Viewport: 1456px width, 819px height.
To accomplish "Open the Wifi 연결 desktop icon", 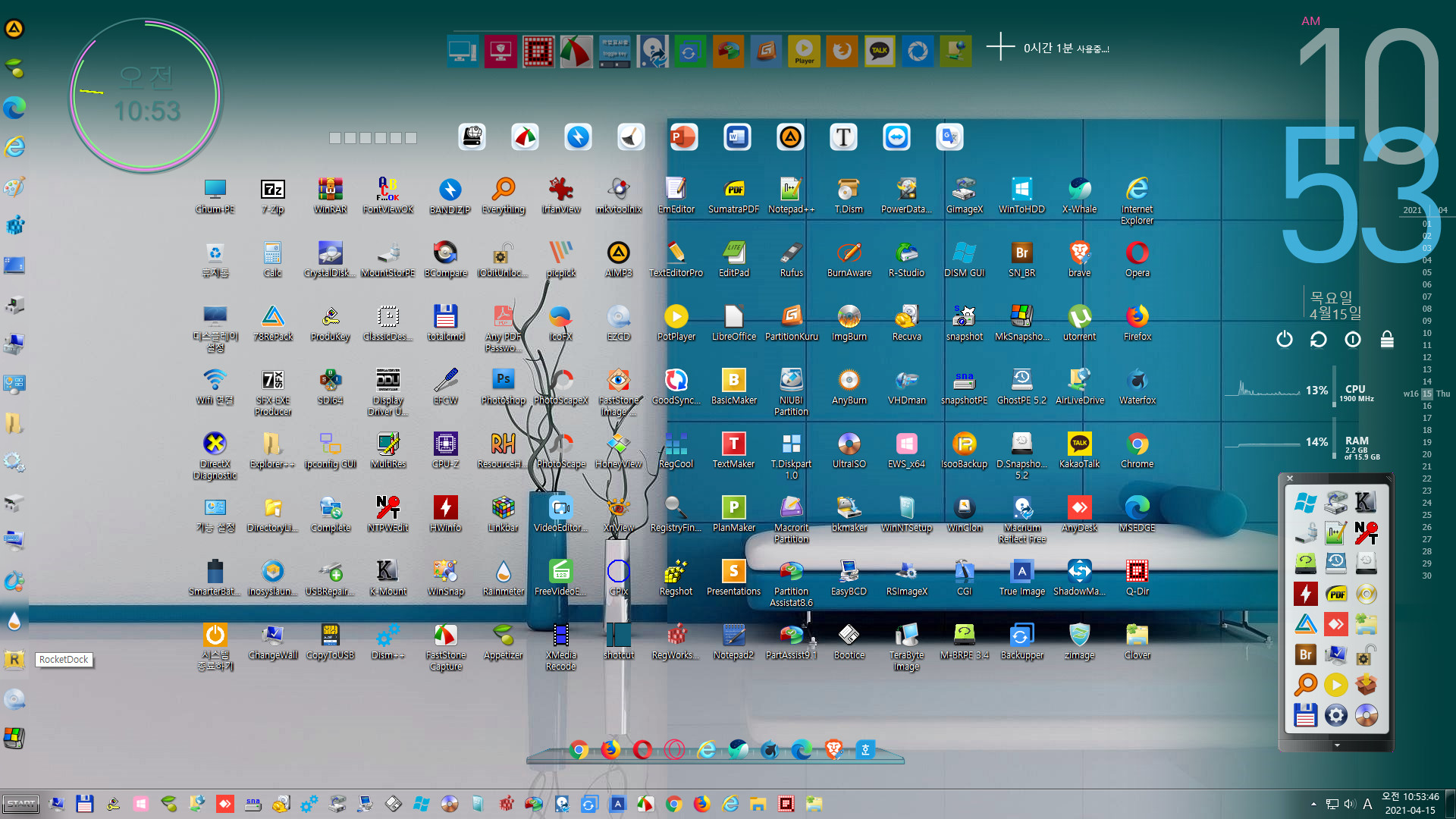I will tap(215, 386).
